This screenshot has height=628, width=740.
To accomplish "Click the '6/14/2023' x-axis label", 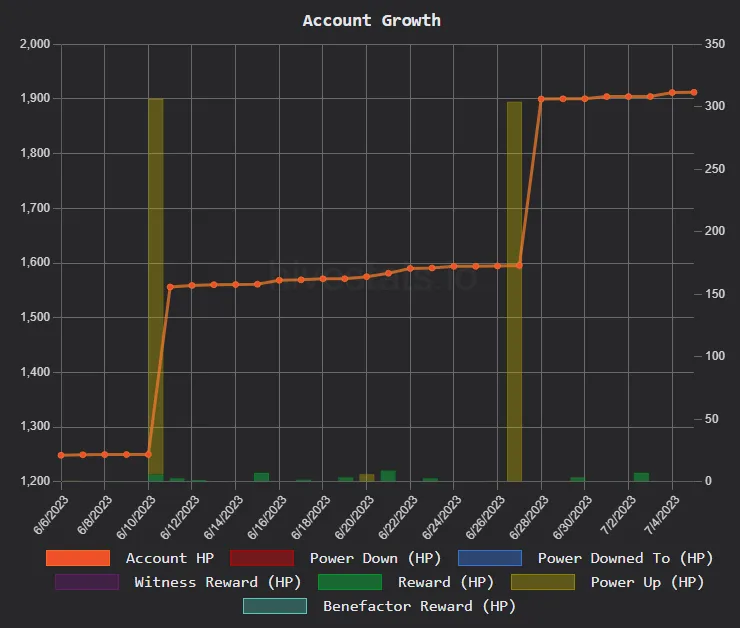I will click(x=223, y=517).
